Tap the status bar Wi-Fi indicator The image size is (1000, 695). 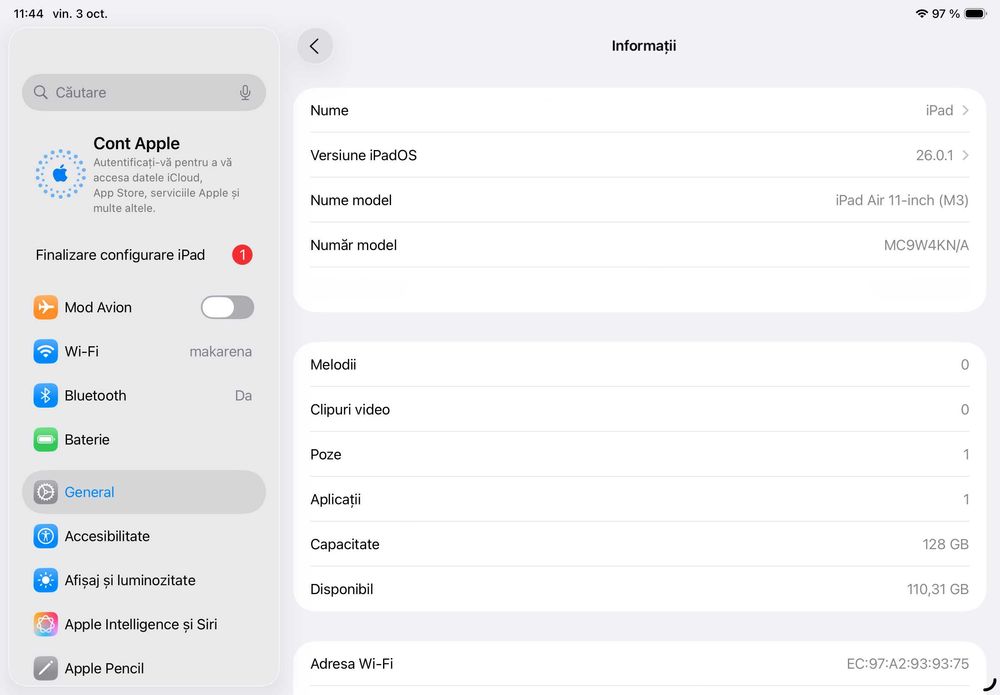921,13
